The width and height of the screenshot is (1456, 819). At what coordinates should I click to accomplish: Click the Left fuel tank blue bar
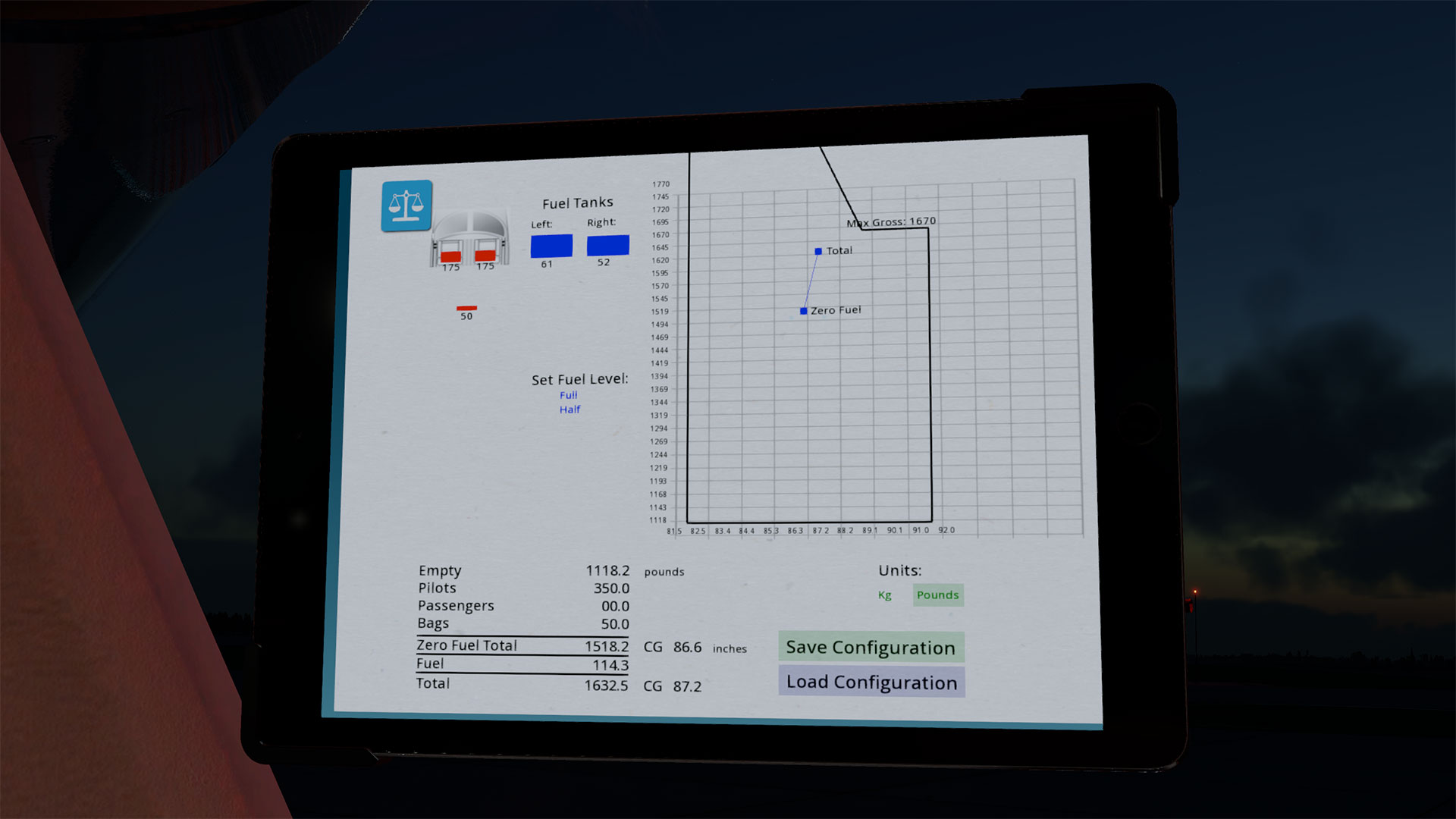click(551, 246)
